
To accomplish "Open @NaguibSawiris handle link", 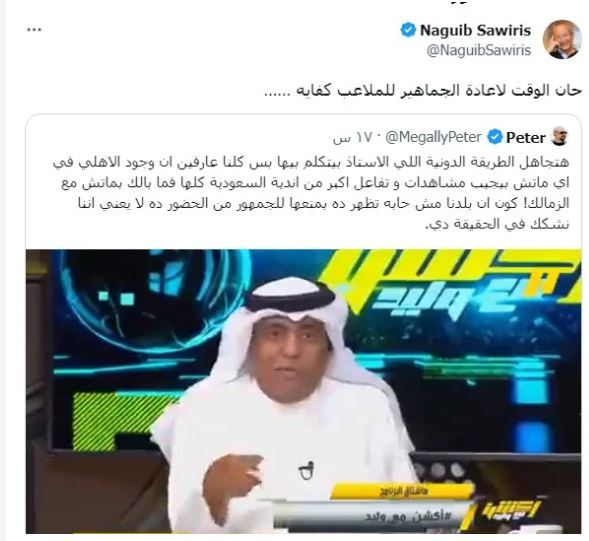I will 479,50.
